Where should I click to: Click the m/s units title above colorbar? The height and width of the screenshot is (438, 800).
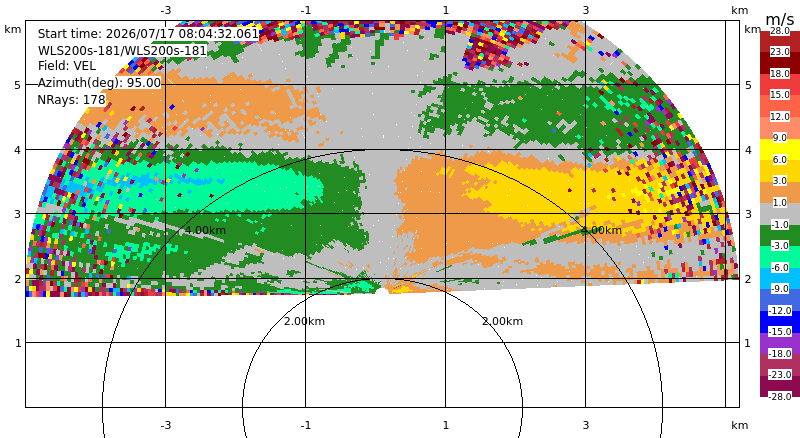(780, 19)
